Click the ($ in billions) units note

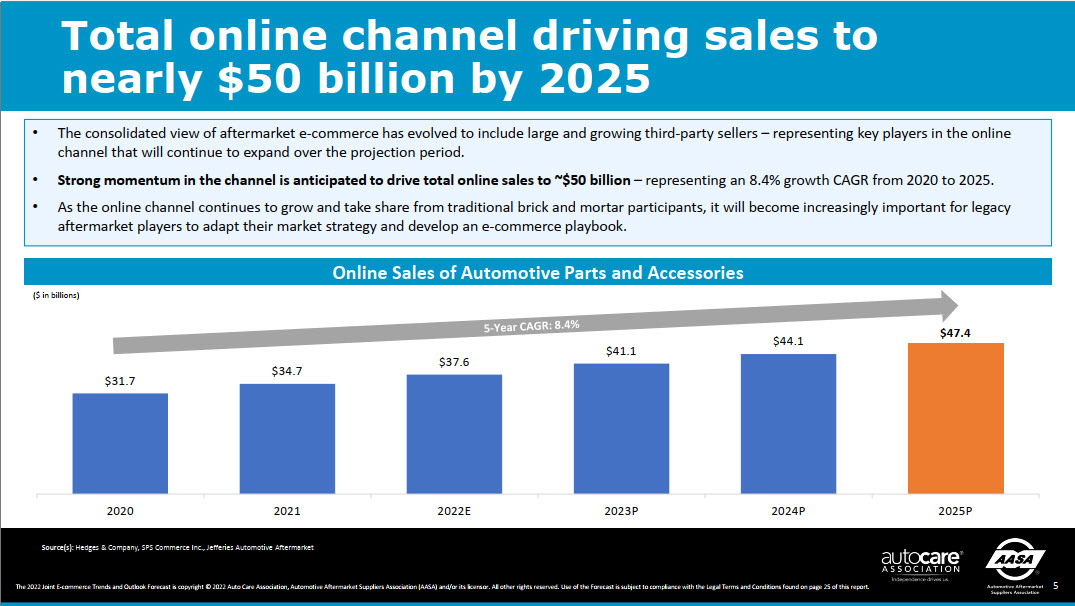(50, 295)
